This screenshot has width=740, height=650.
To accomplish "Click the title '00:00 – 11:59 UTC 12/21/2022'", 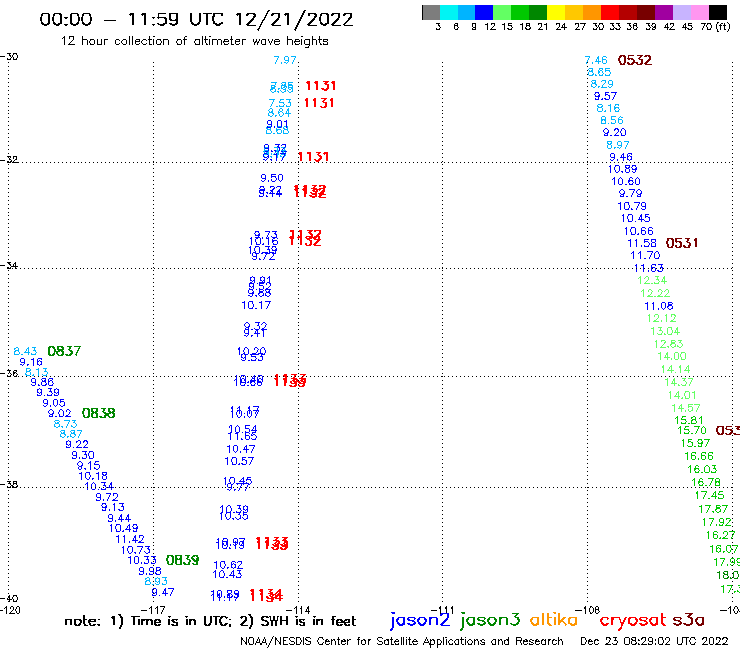I will (196, 19).
